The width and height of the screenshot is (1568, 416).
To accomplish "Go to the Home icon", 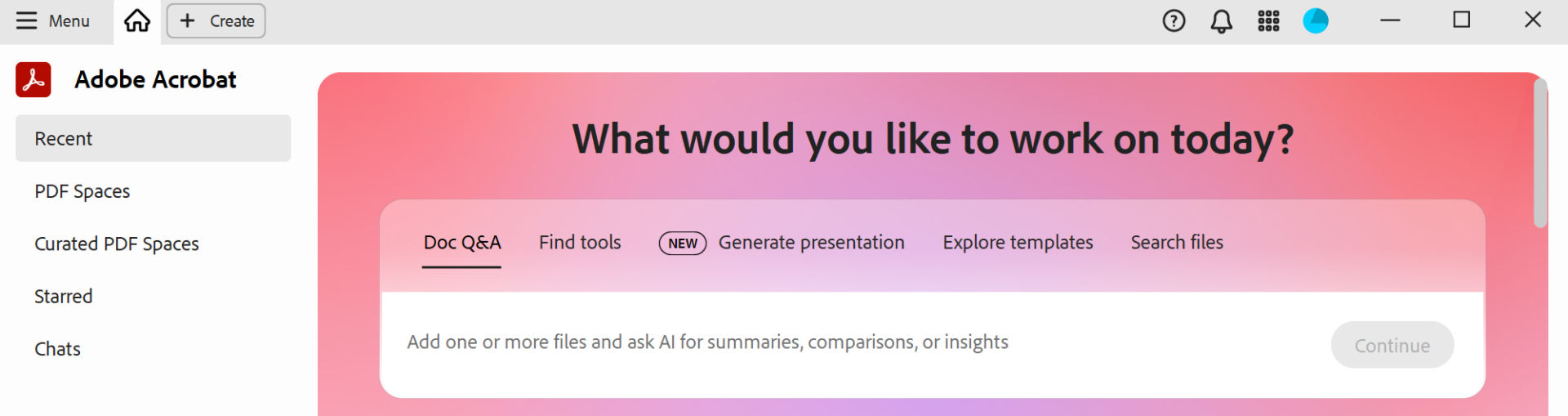I will (x=137, y=20).
